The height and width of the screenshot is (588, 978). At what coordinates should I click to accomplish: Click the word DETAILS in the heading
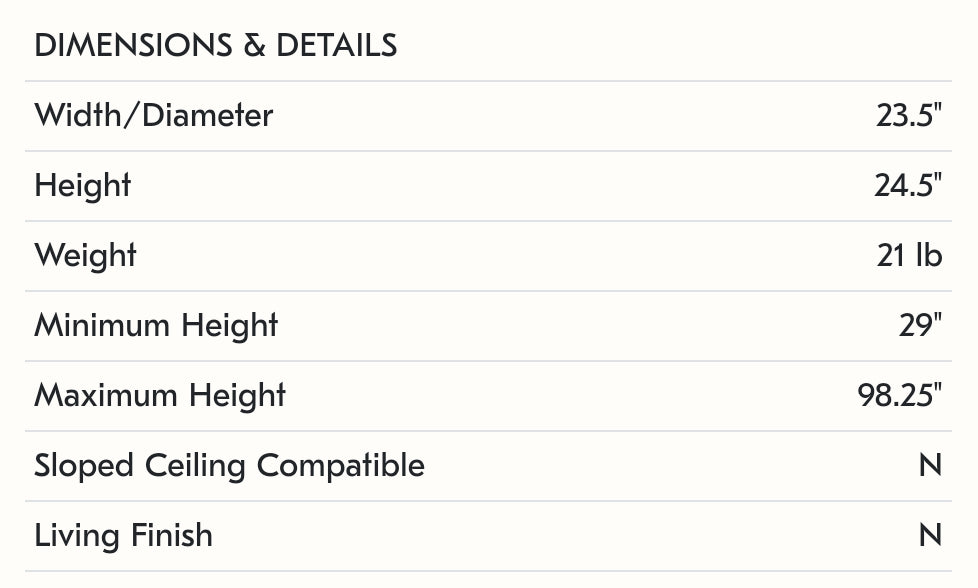[336, 46]
